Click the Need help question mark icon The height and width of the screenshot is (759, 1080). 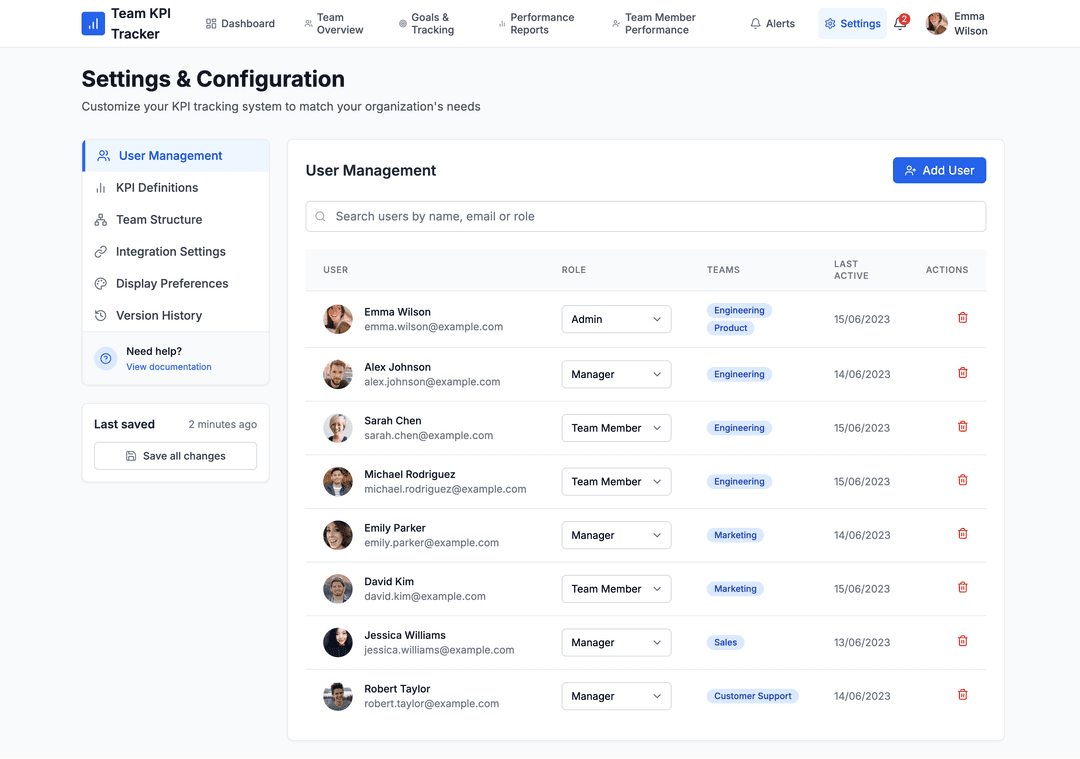click(x=105, y=359)
